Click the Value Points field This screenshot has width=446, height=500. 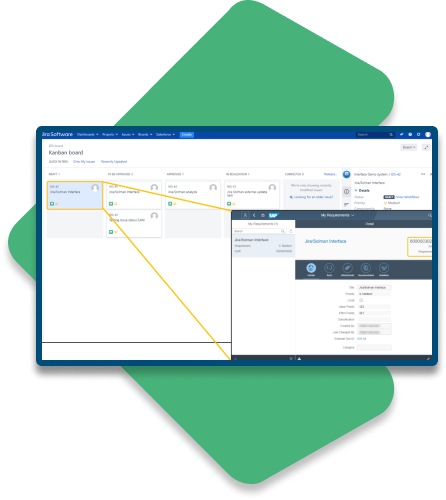(374, 307)
